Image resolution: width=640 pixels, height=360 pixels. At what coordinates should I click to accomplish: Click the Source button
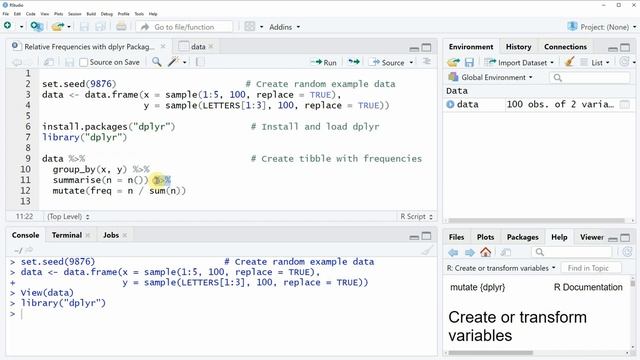[x=387, y=62]
